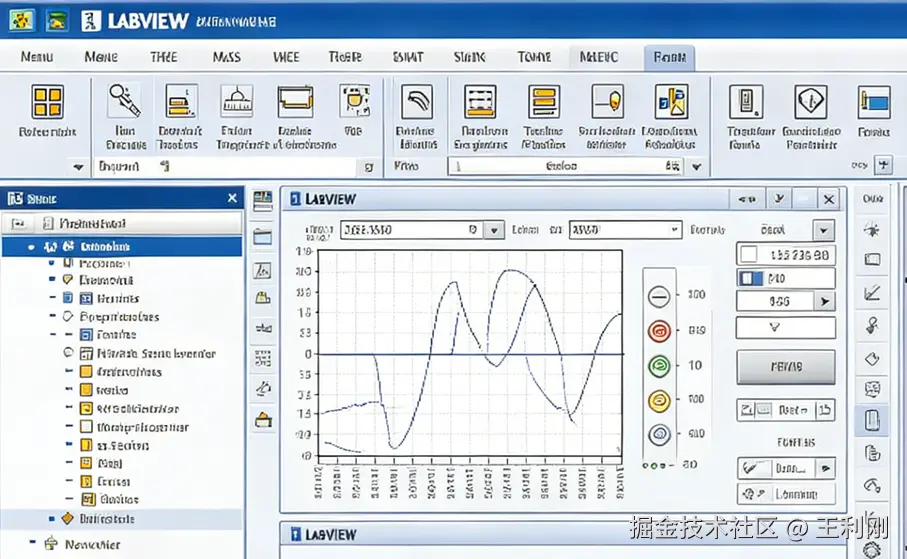Click the plus button at ribbon far right
The width and height of the screenshot is (907, 559).
(x=883, y=166)
